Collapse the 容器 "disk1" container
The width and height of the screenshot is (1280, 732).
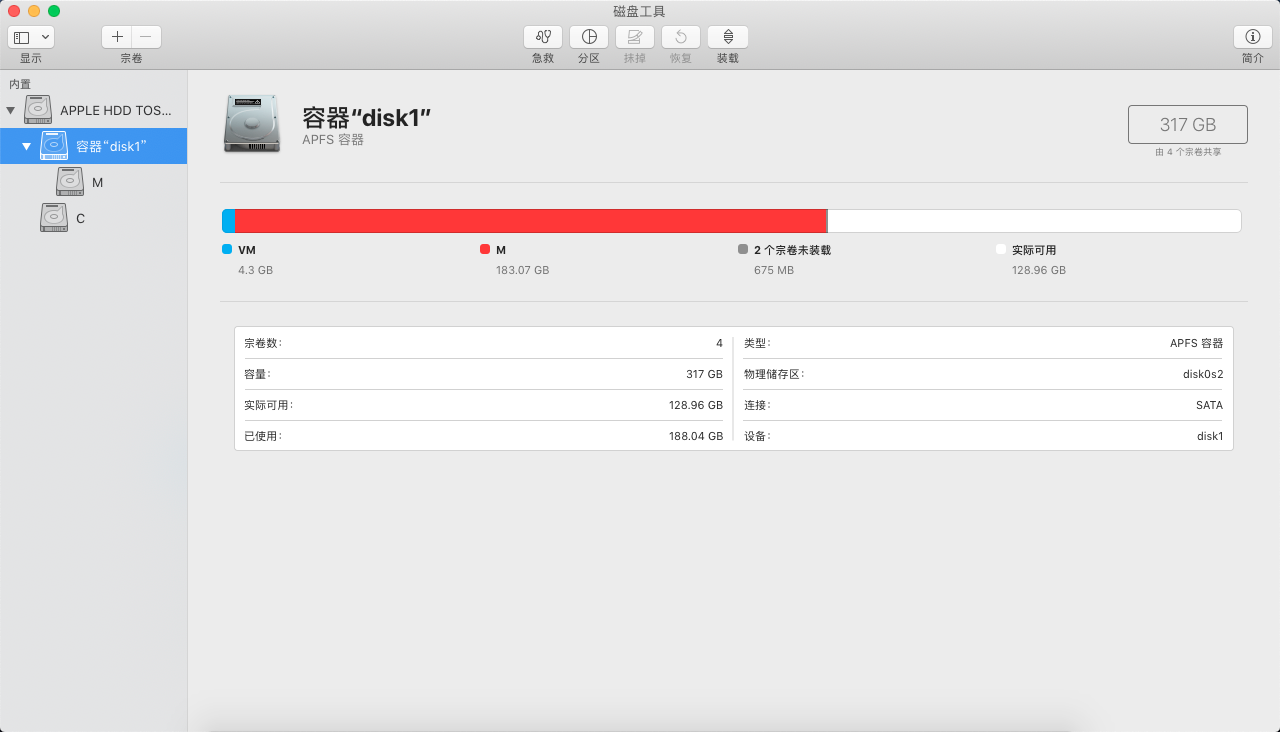(x=27, y=146)
